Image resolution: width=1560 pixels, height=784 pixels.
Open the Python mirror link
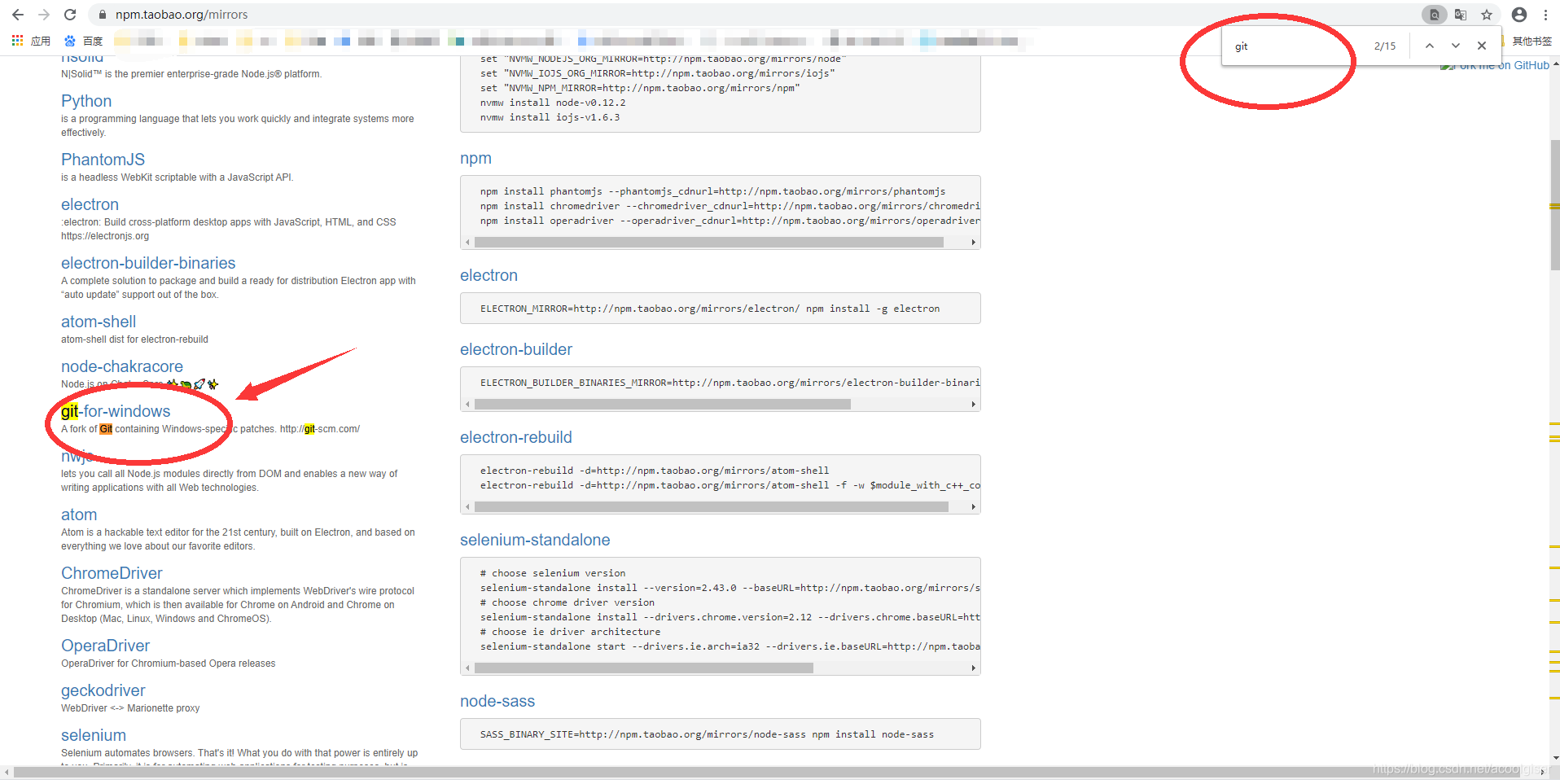tap(86, 101)
